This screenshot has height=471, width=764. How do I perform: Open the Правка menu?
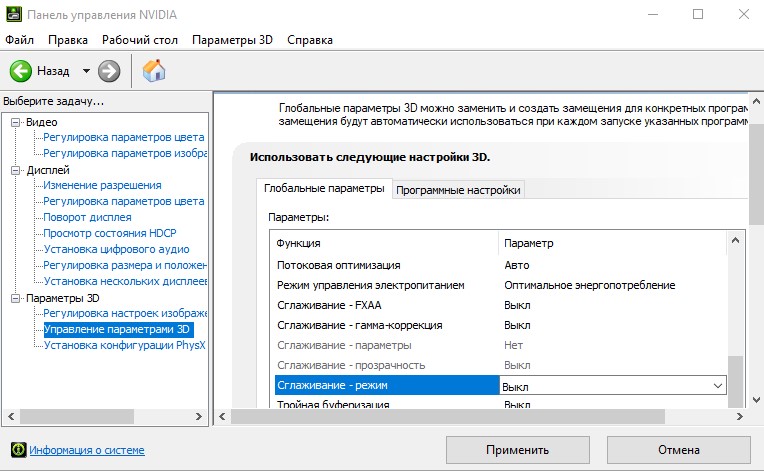click(x=68, y=40)
